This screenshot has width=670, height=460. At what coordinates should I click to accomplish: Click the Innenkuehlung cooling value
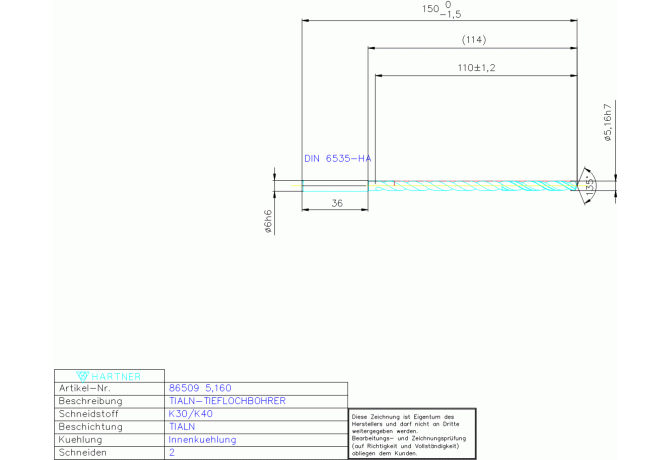[202, 439]
